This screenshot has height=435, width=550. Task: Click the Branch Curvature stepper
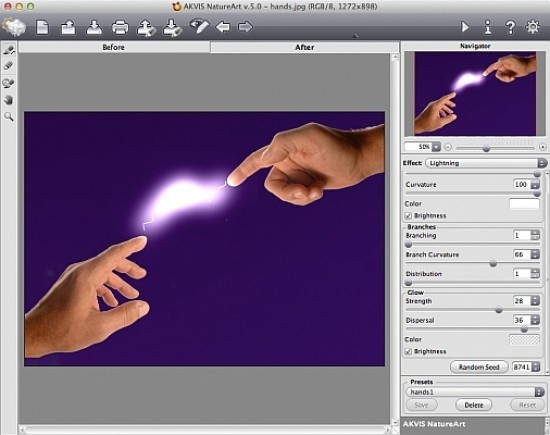tap(535, 254)
